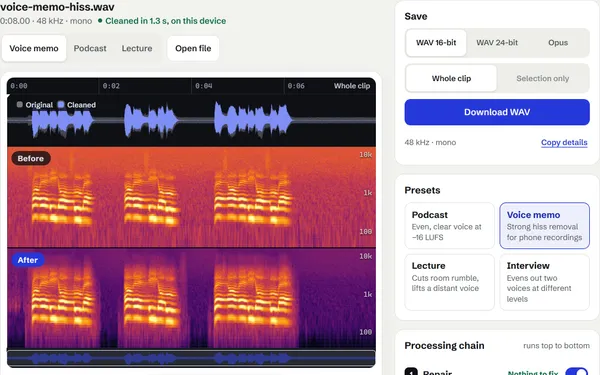
Task: Click the 0:06 timeline marker
Action: pos(296,86)
